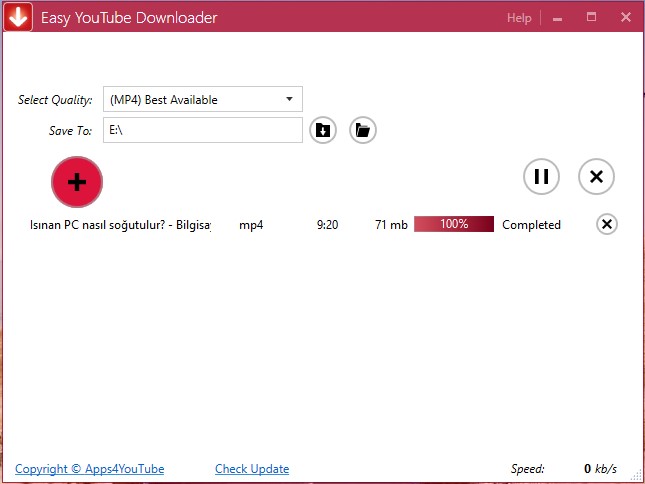Image resolution: width=645 pixels, height=484 pixels.
Task: Open the Help menu
Action: pos(519,18)
